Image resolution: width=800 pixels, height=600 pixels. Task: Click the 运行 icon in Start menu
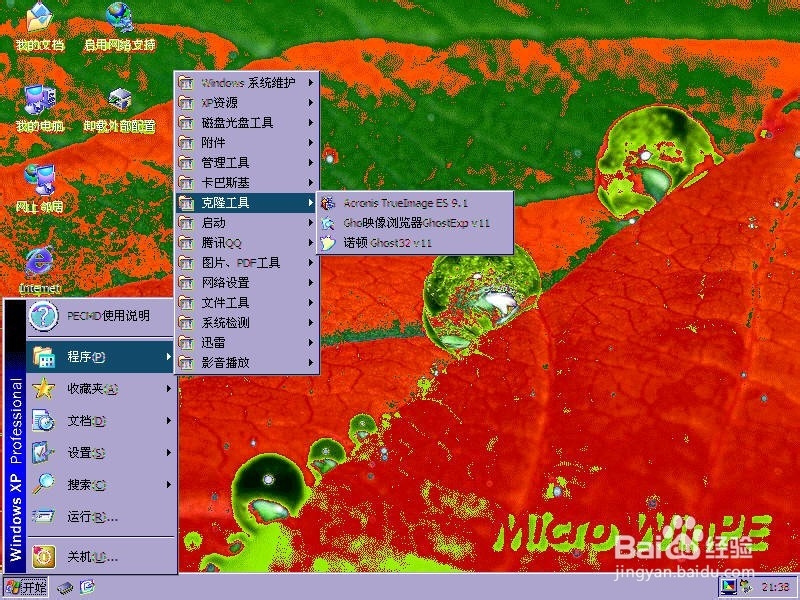[43, 516]
